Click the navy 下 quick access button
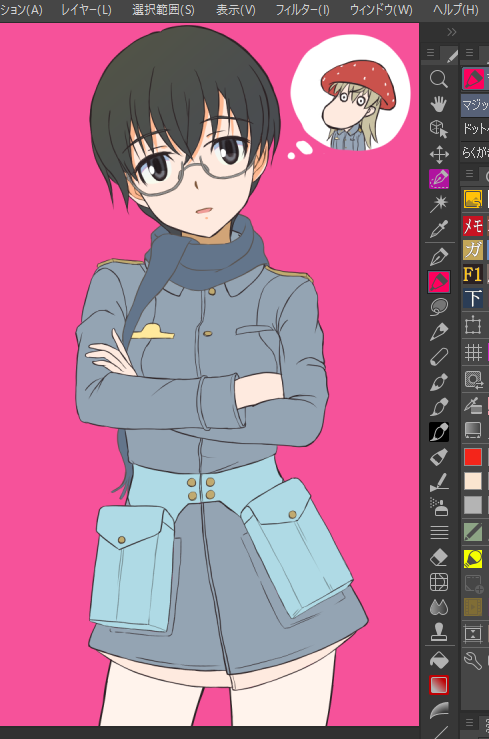Image resolution: width=489 pixels, height=739 pixels. pos(473,299)
